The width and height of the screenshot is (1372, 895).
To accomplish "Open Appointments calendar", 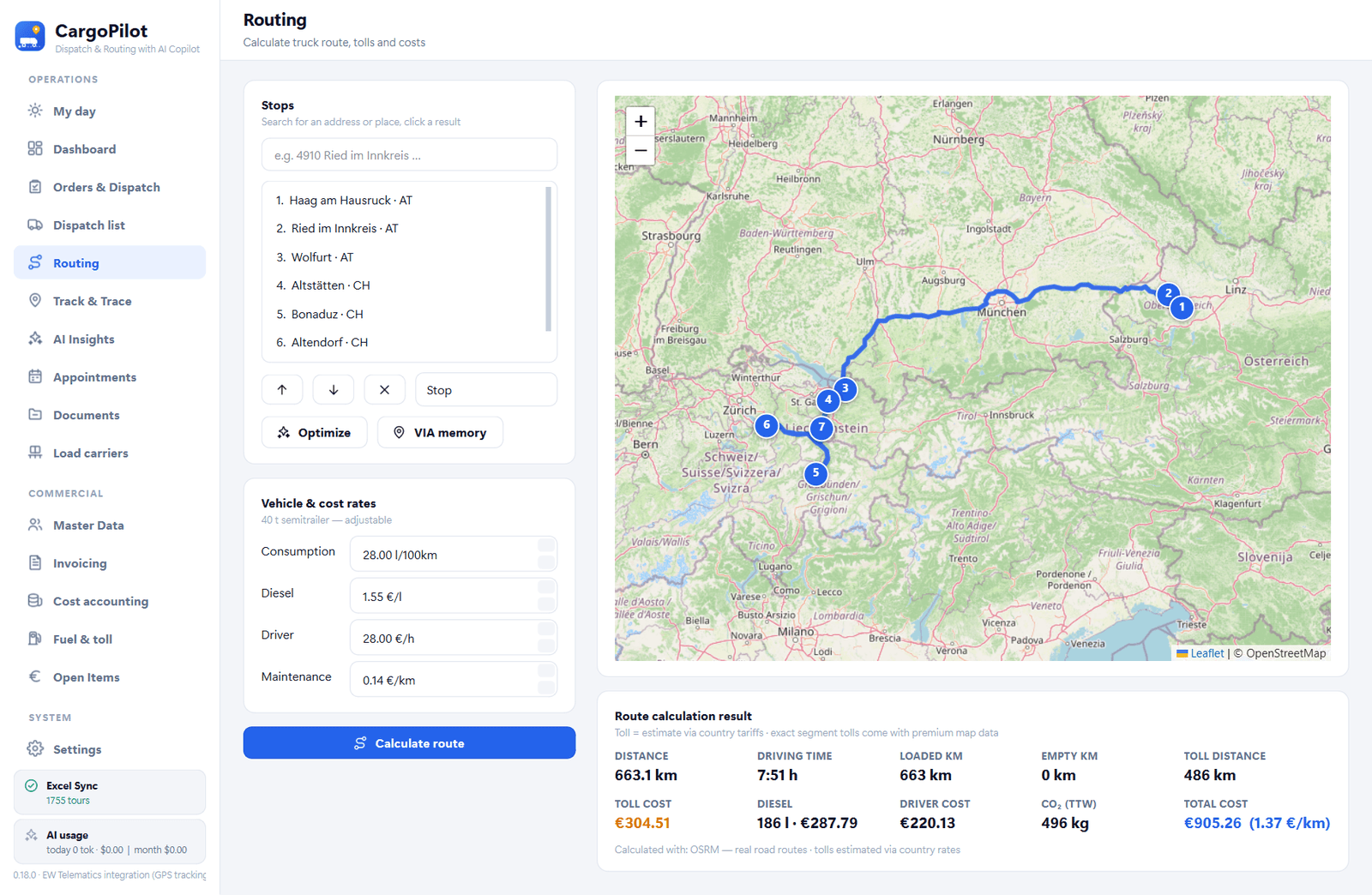I will click(110, 376).
